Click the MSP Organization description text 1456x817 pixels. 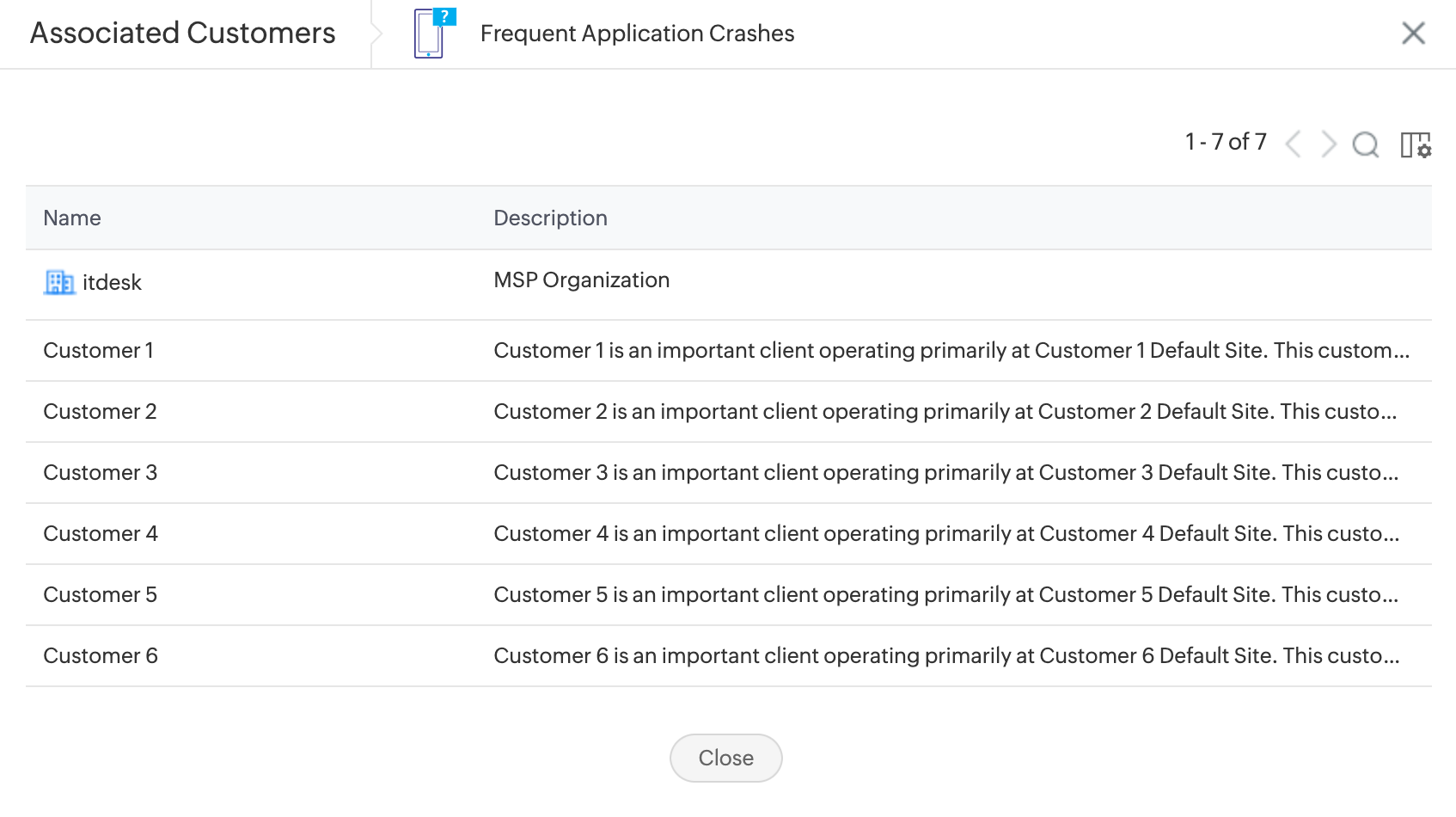coord(581,280)
